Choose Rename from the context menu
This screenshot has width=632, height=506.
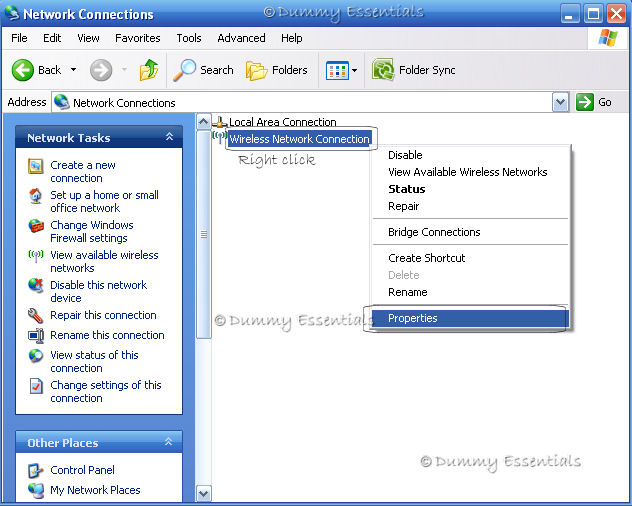click(x=471, y=292)
